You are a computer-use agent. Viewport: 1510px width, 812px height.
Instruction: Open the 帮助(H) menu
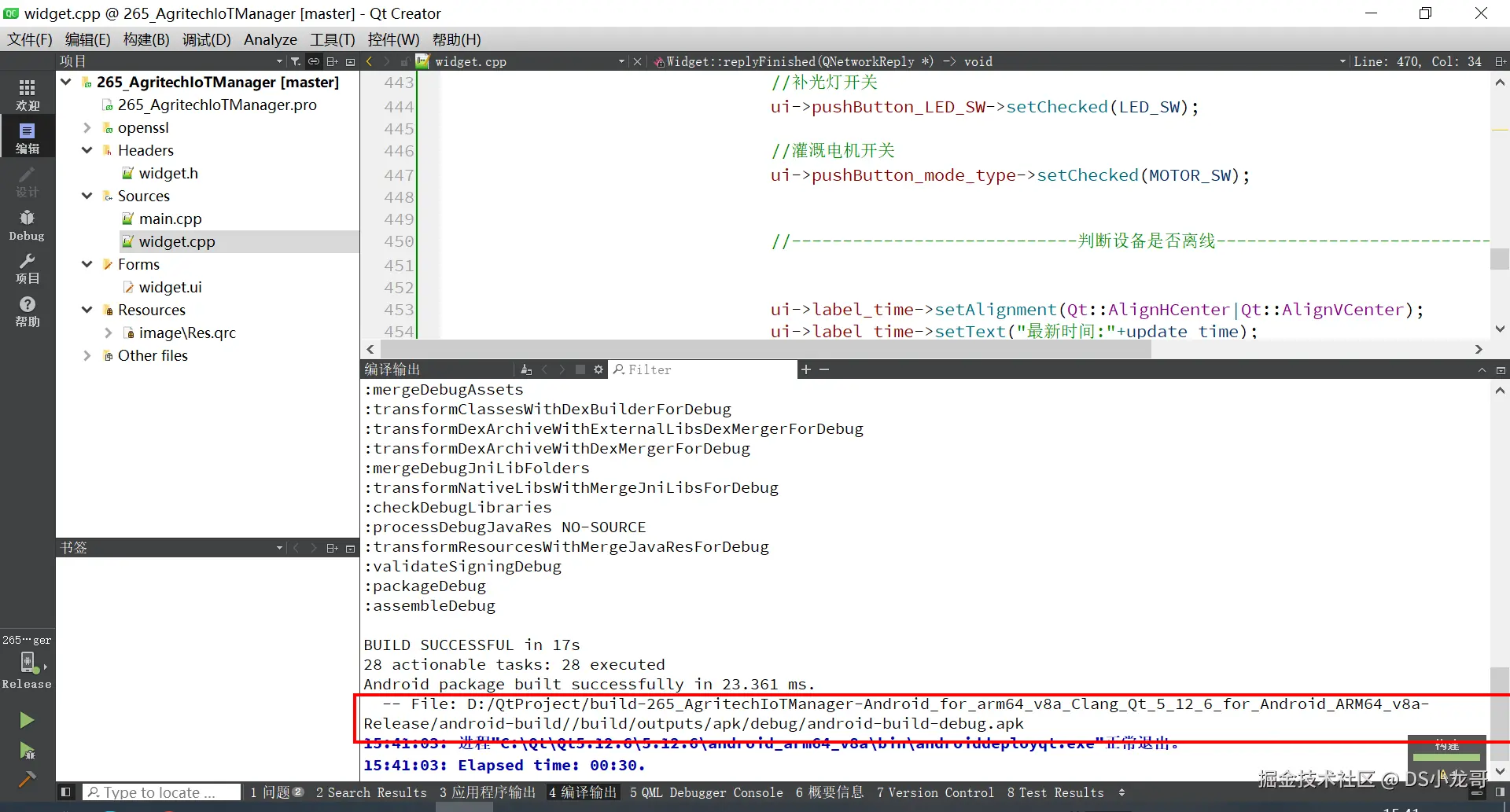(456, 39)
